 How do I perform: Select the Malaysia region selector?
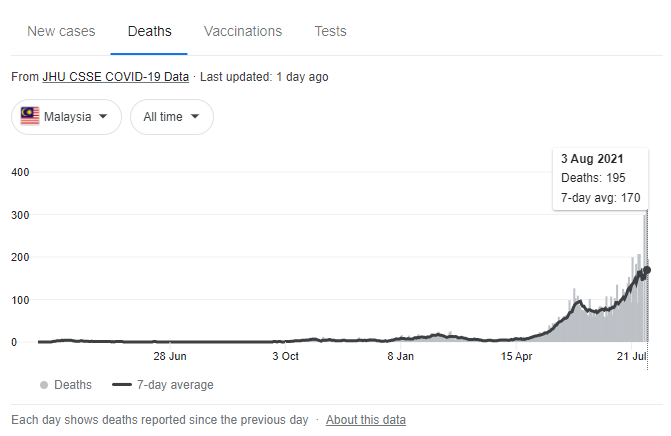coord(66,117)
